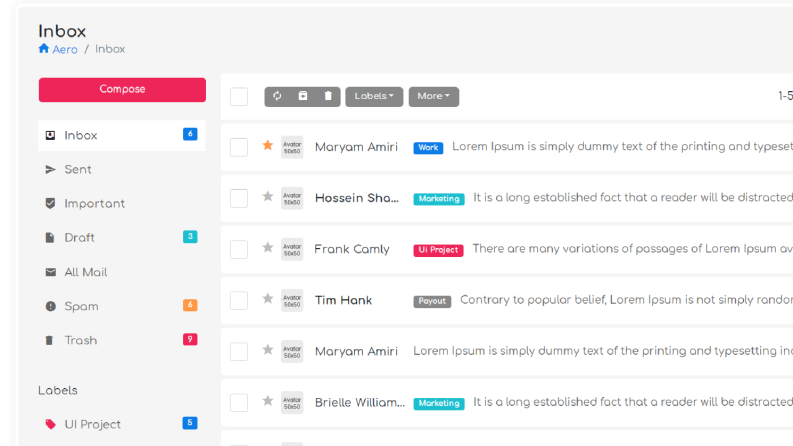The height and width of the screenshot is (446, 793).
Task: Open email starting 'There are many variations'
Action: click(632, 249)
